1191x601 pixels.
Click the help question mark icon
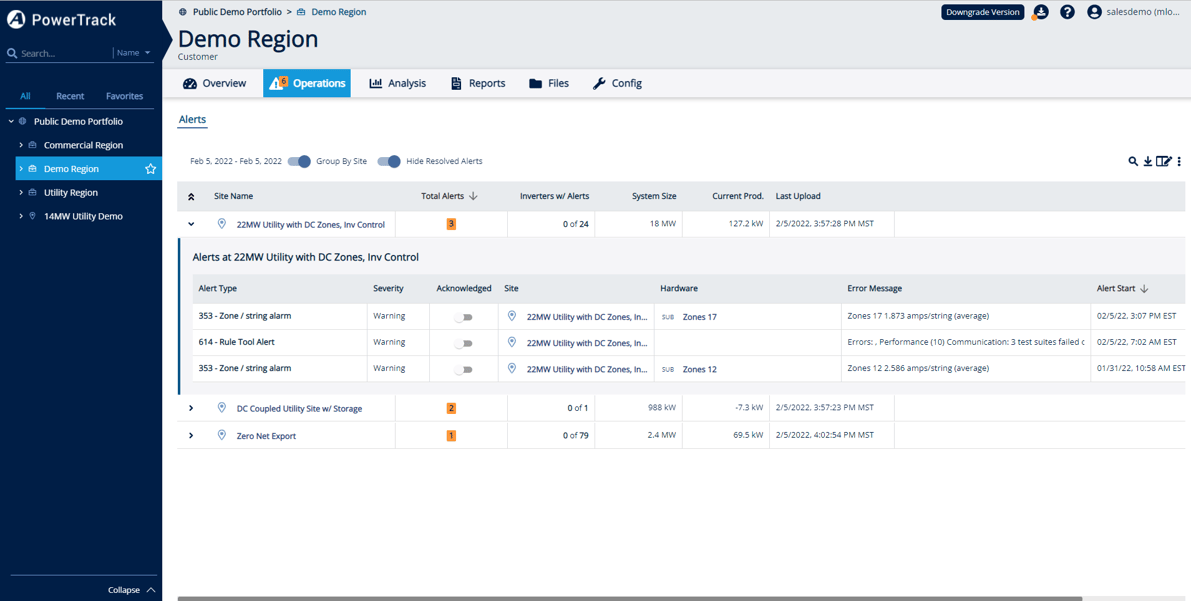(1067, 12)
